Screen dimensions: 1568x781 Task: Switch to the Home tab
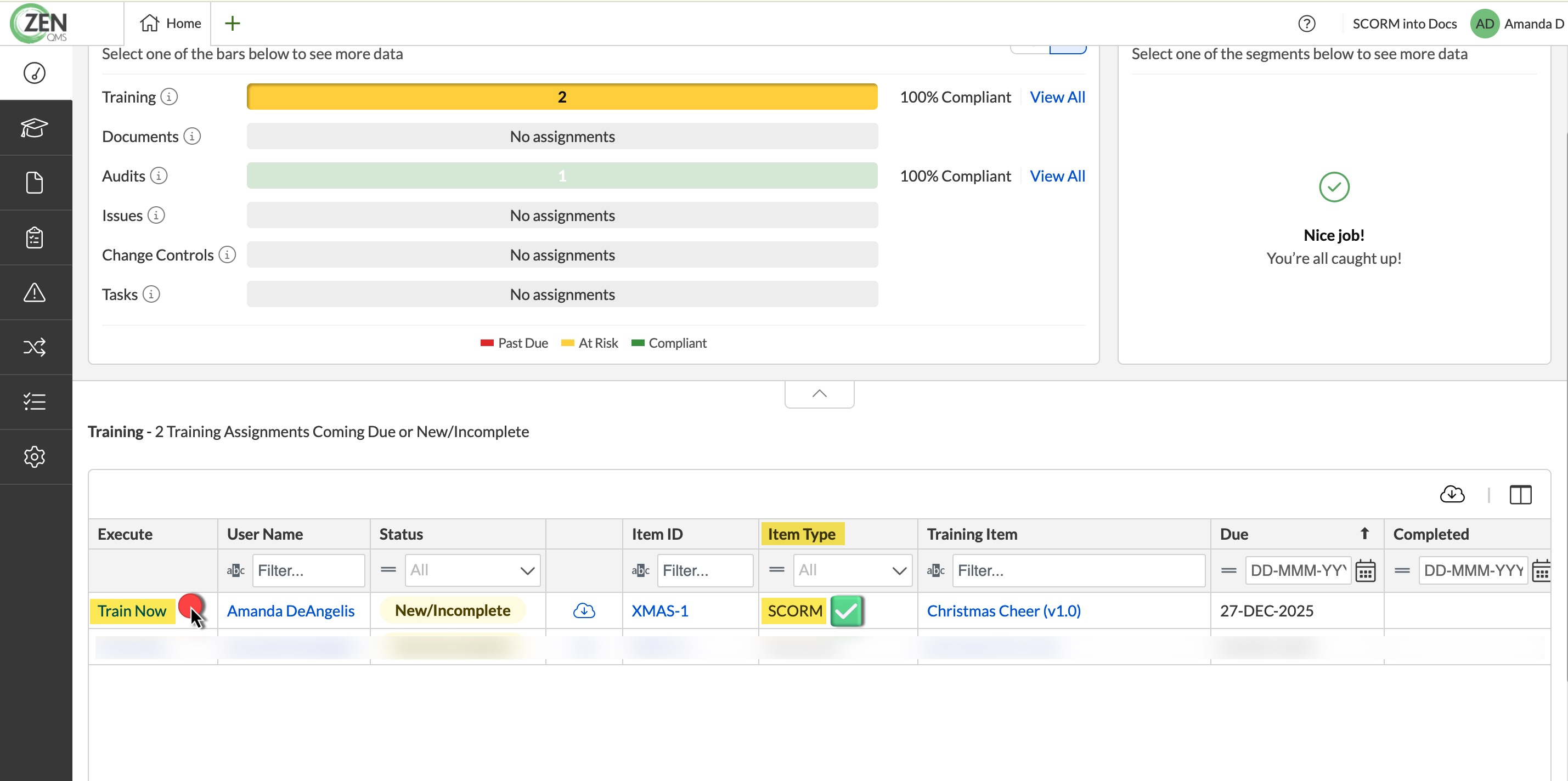(170, 24)
